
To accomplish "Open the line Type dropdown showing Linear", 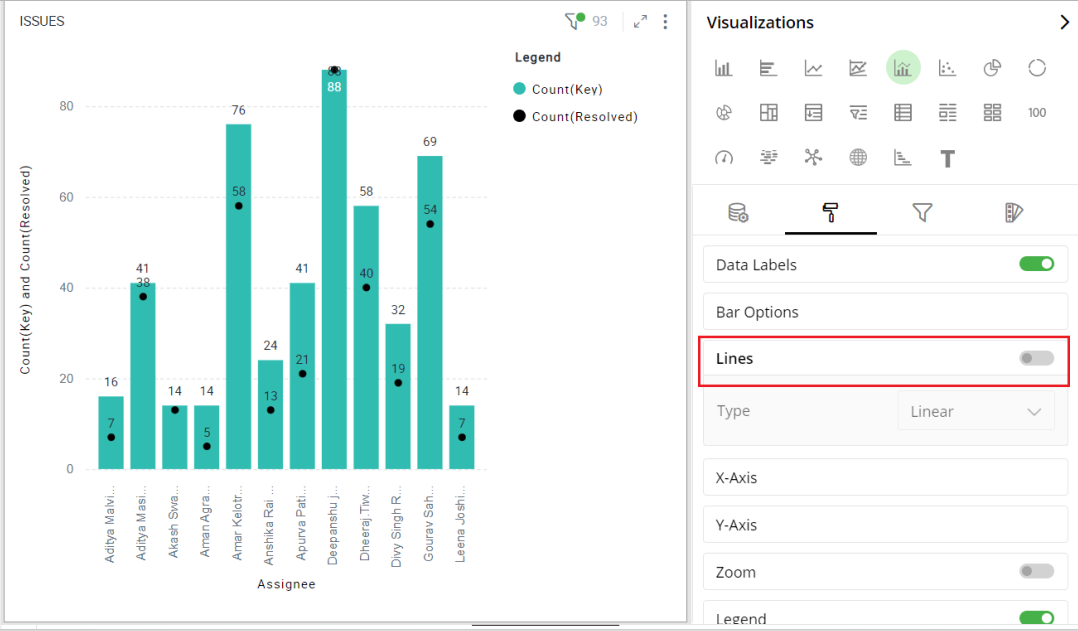I will [976, 411].
